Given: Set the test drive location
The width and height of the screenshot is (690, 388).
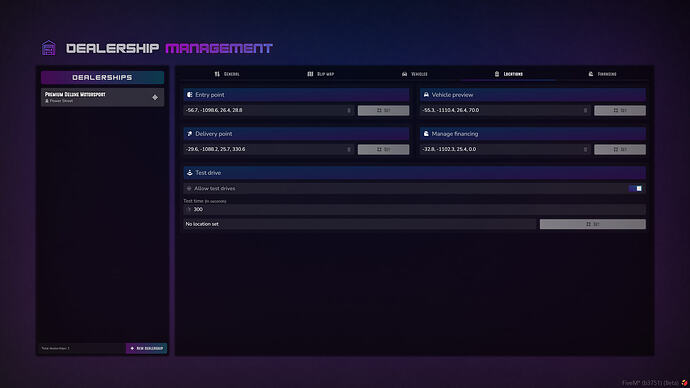Looking at the screenshot, I should pyautogui.click(x=593, y=224).
